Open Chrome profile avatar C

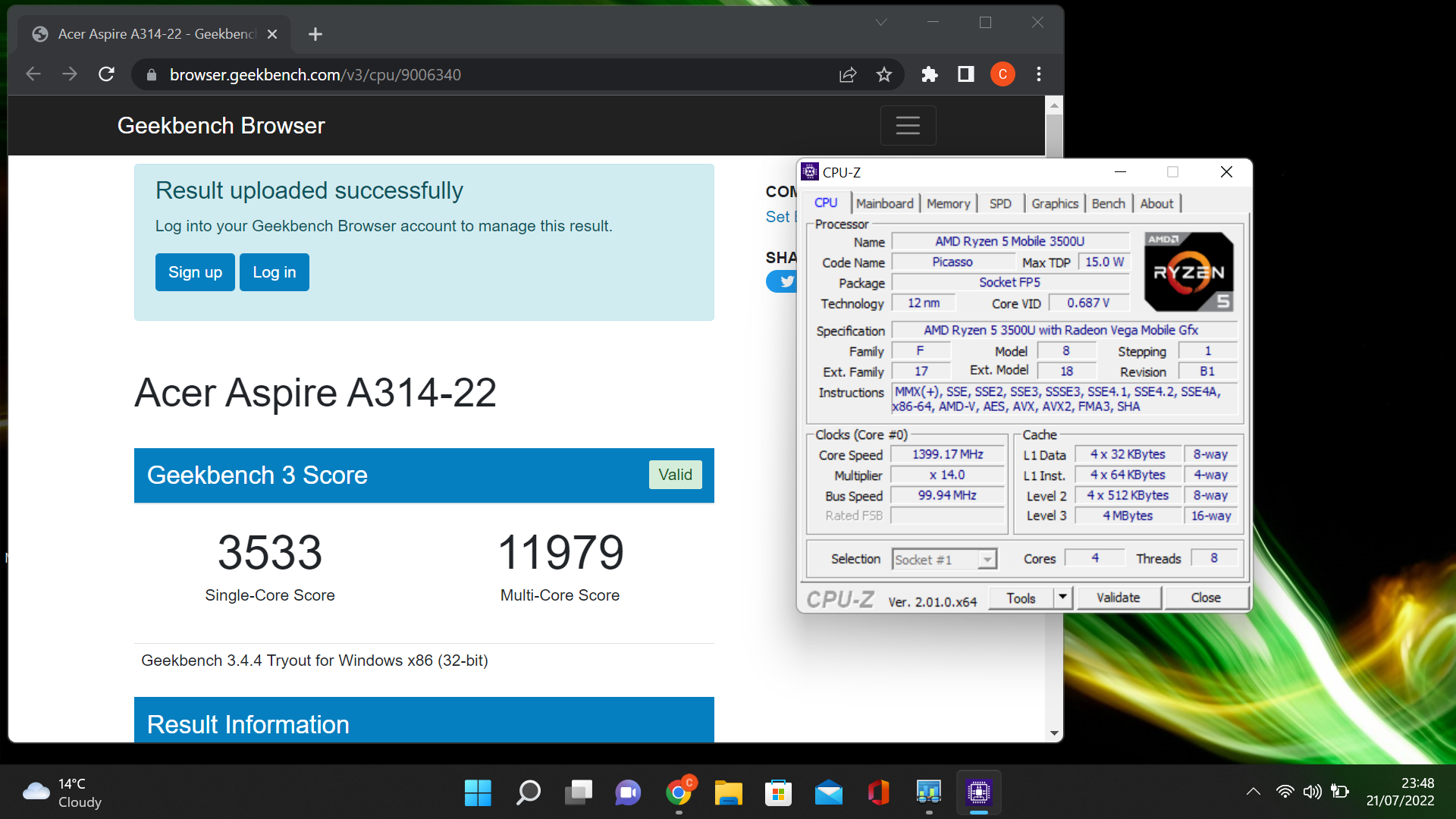point(1003,74)
